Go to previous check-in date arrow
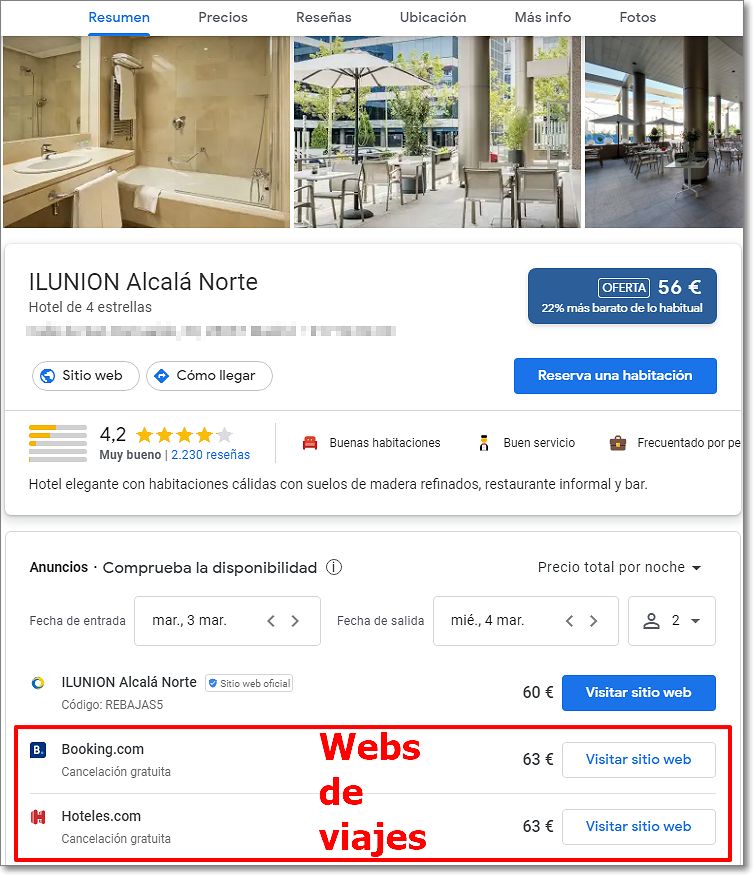Viewport: 753px width, 875px height. click(271, 621)
